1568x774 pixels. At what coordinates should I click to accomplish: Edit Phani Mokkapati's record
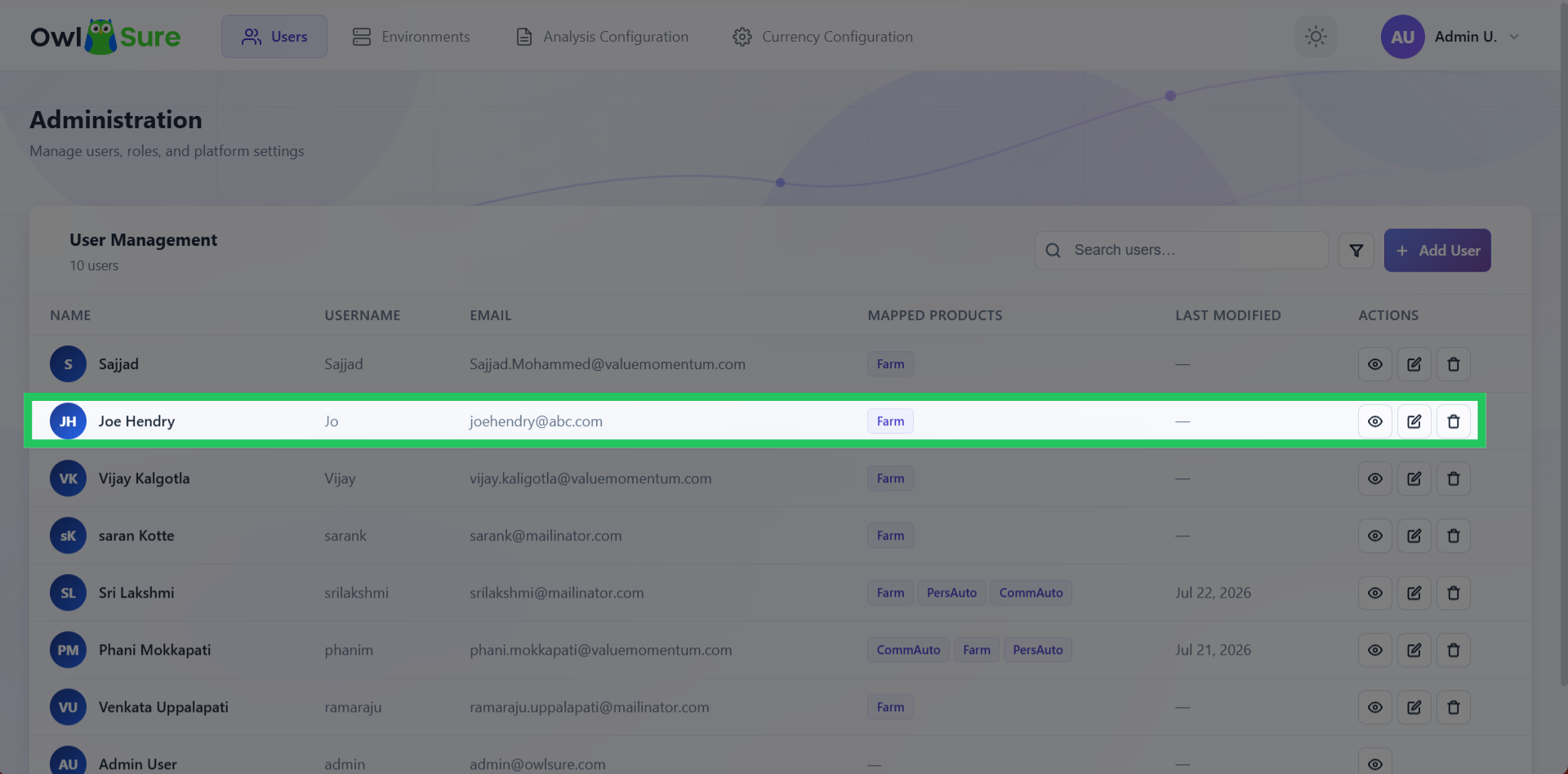(x=1414, y=650)
